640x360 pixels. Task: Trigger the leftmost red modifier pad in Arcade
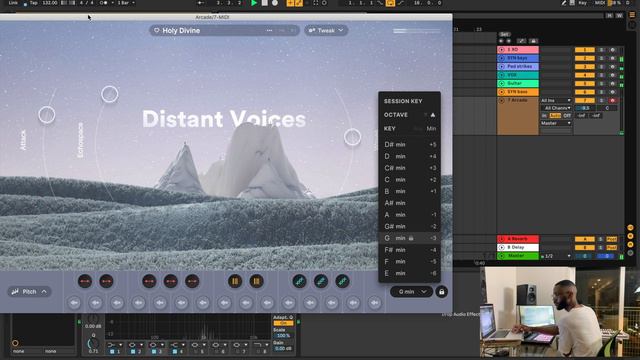coord(85,281)
